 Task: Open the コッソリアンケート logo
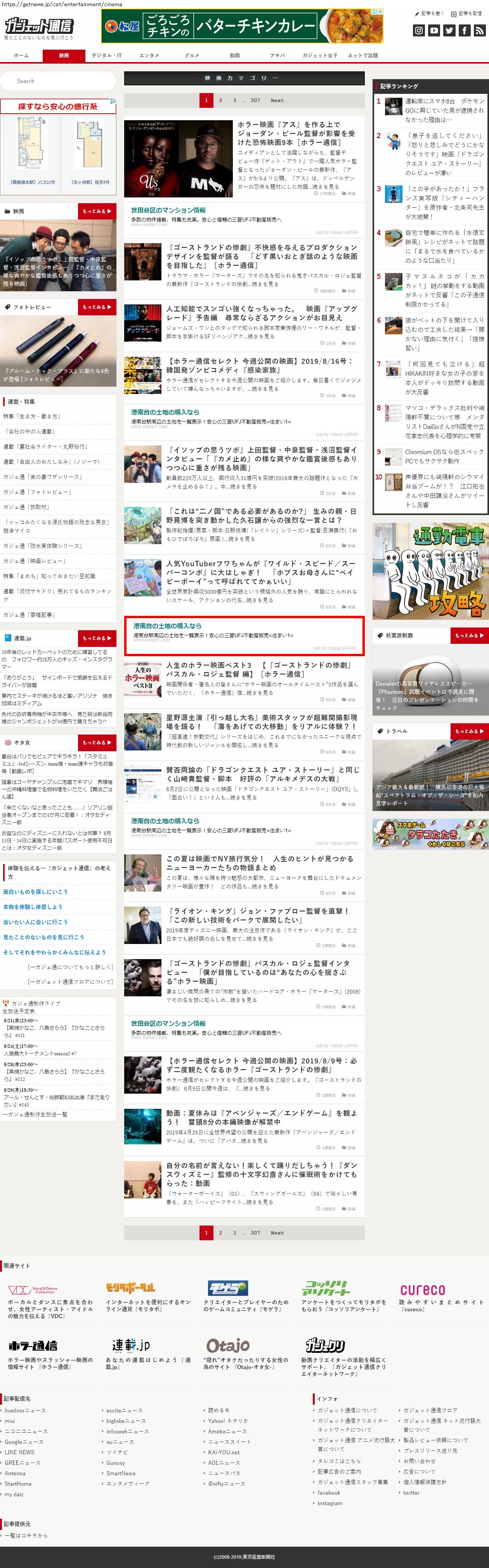click(x=326, y=1287)
